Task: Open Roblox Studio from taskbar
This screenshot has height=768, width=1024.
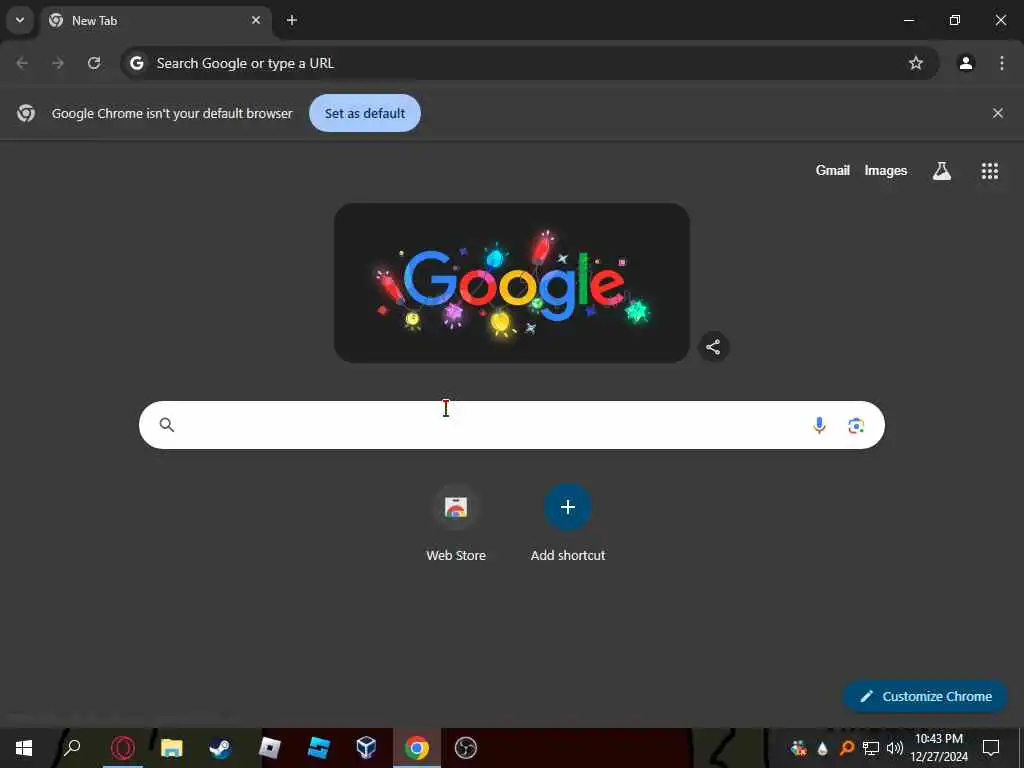Action: 319,748
